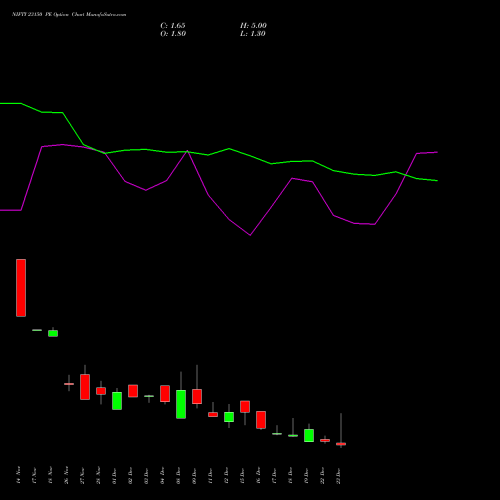Screen dimensions: 500x500
Task: Click the 16 Dec date label
Action: click(258, 475)
